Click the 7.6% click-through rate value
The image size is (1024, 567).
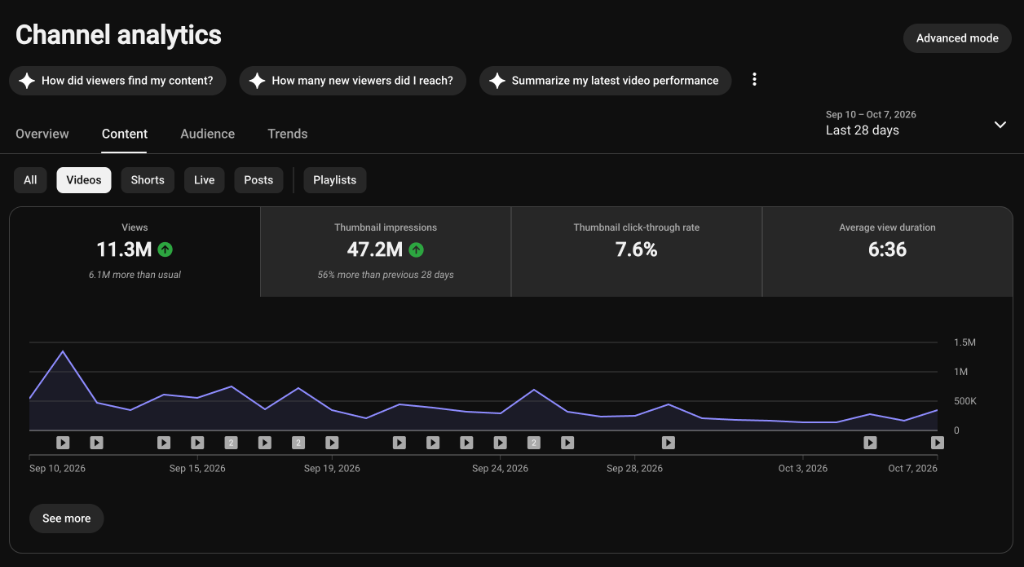pos(637,250)
